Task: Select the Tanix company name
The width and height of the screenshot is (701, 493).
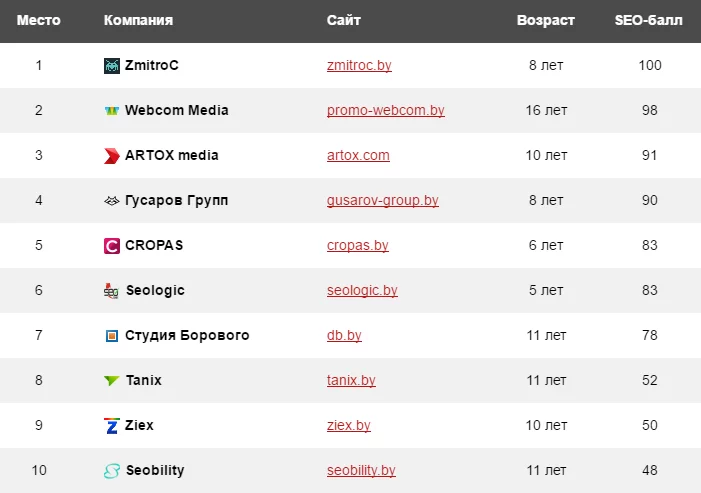Action: tap(144, 380)
